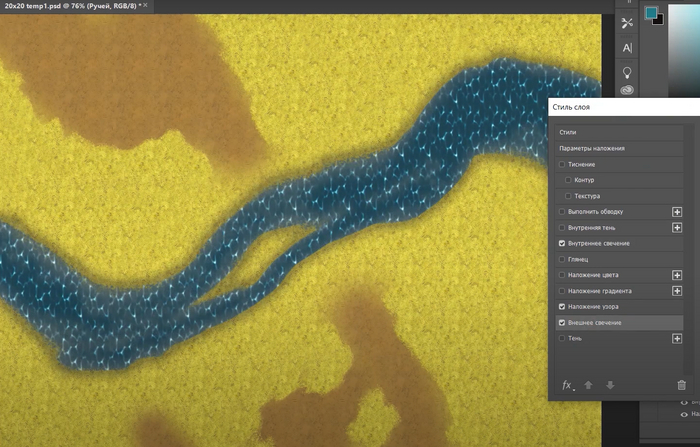Enable the Глянец checkbox

(562, 259)
